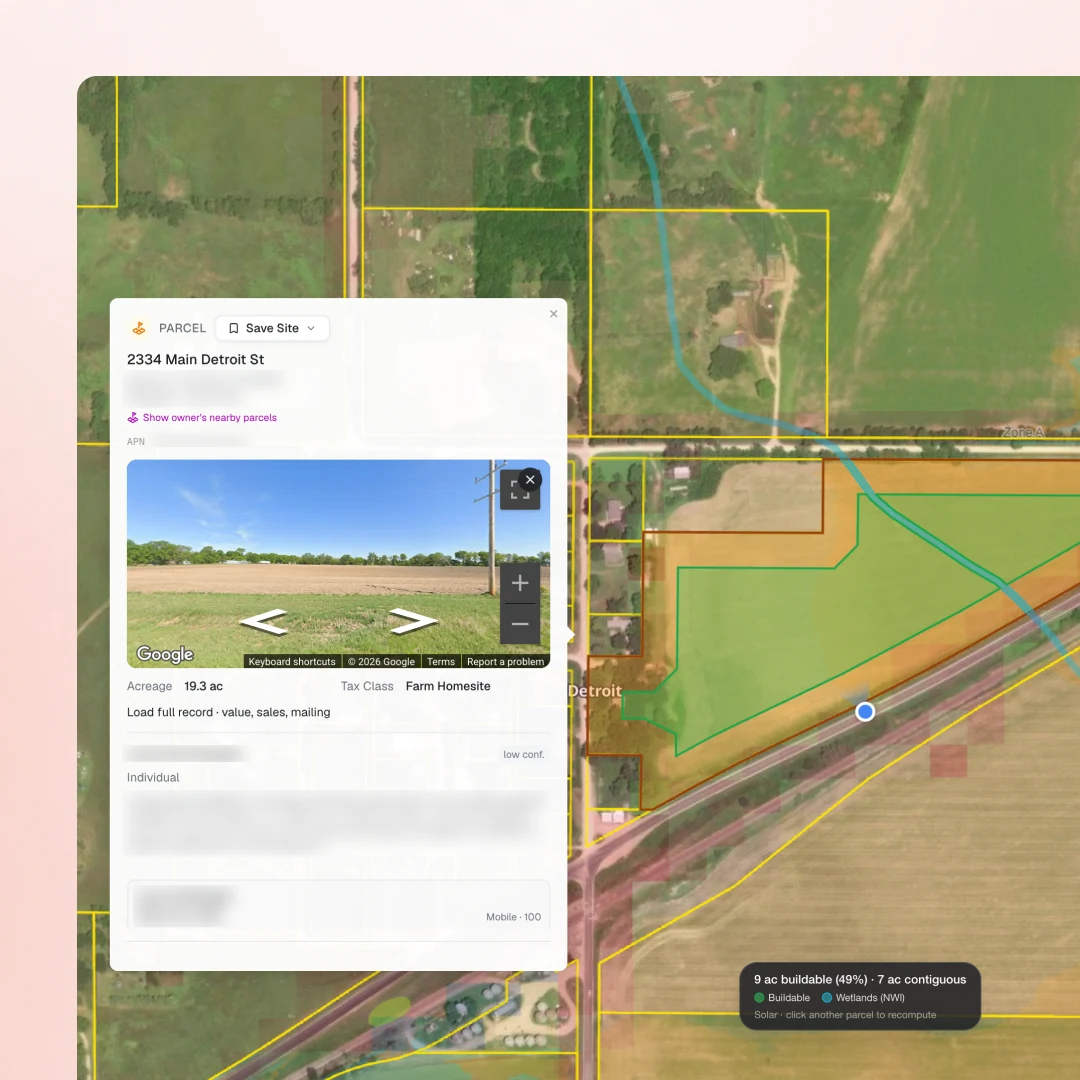This screenshot has height=1080, width=1080.
Task: Click Report a problem link
Action: click(x=506, y=662)
